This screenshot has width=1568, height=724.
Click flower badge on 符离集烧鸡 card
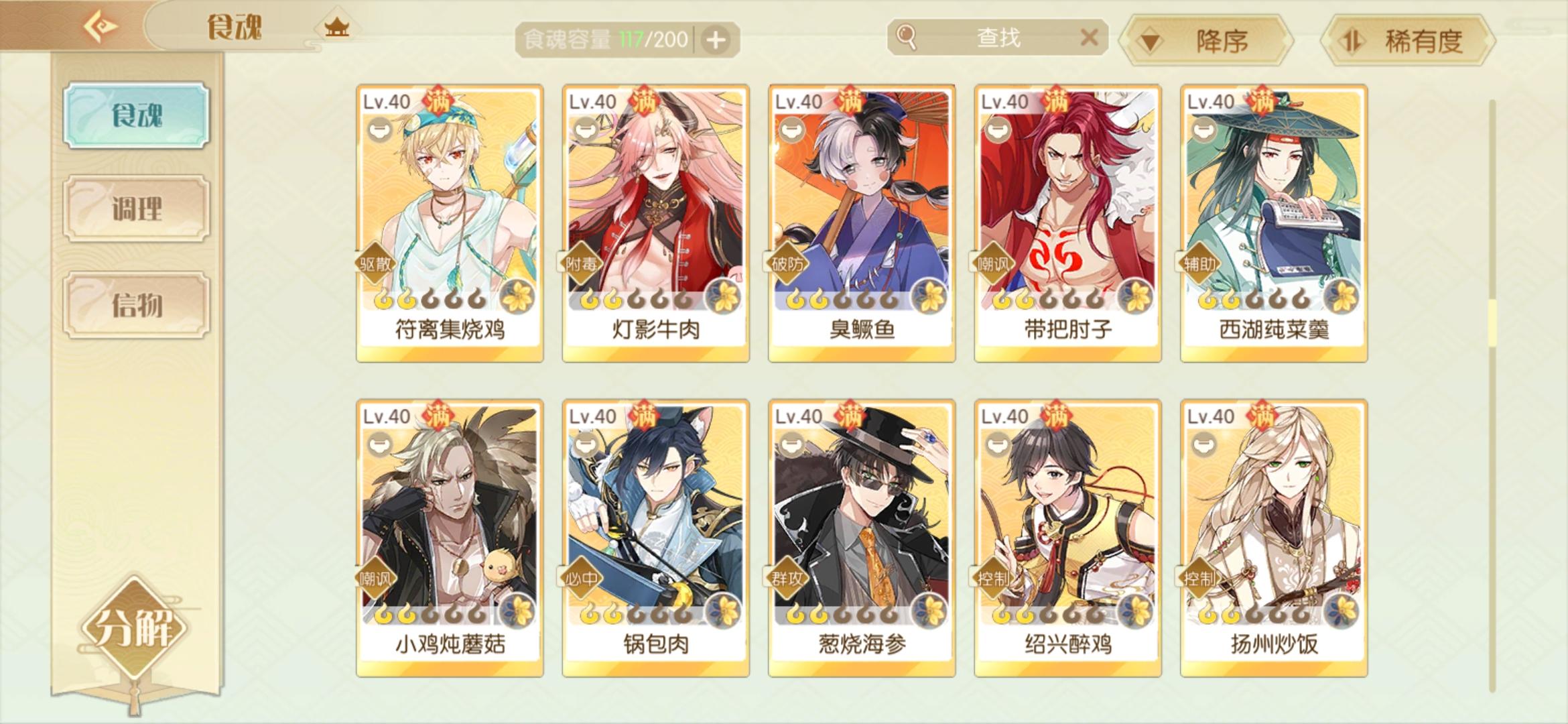coord(518,297)
